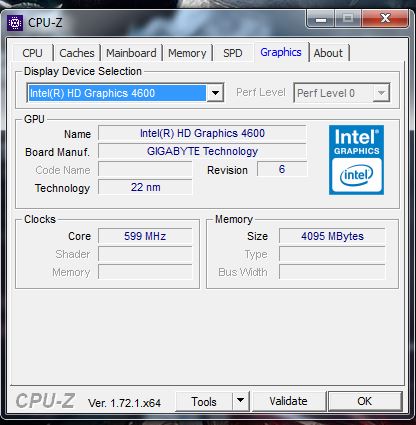416x425 pixels.
Task: Open the Caches tab
Action: pos(77,53)
